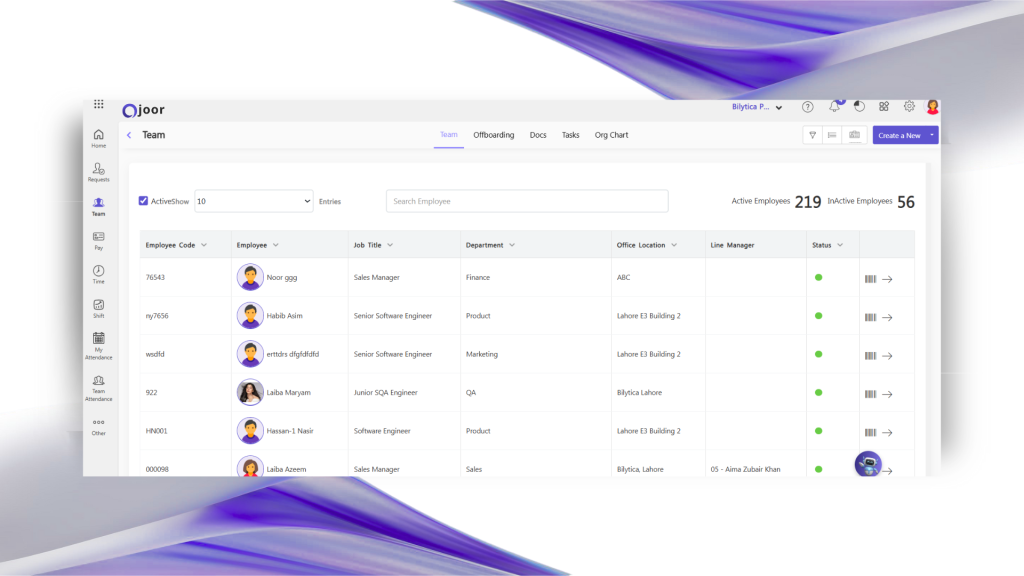1024x576 pixels.
Task: Switch to the Offboarding tab
Action: point(493,135)
